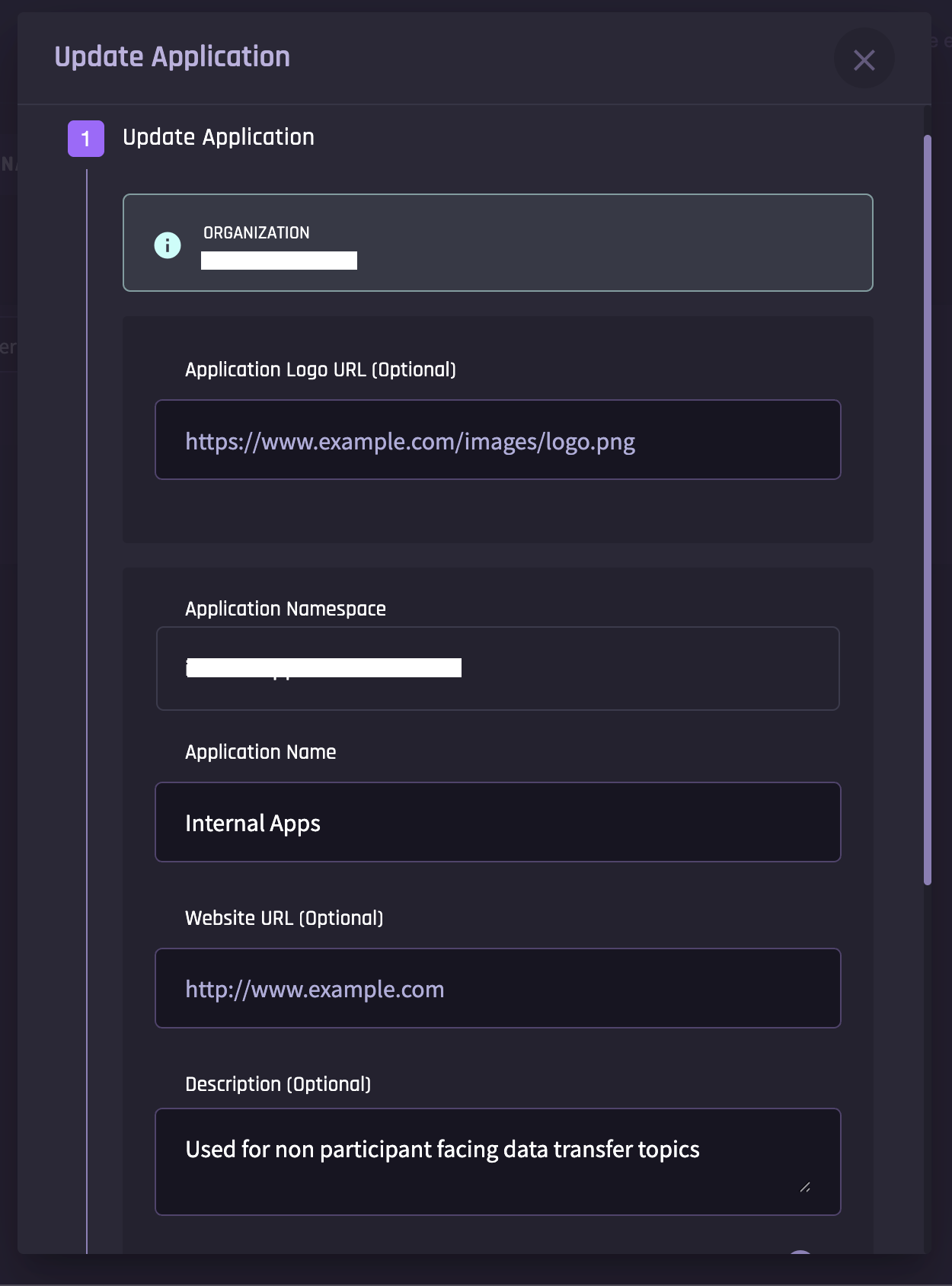Image resolution: width=952 pixels, height=1286 pixels.
Task: Select the 'Update Application' step heading
Action: [x=219, y=137]
